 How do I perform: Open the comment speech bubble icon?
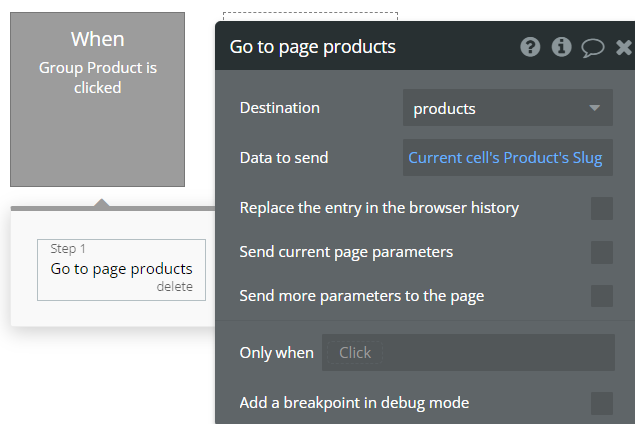coord(593,48)
